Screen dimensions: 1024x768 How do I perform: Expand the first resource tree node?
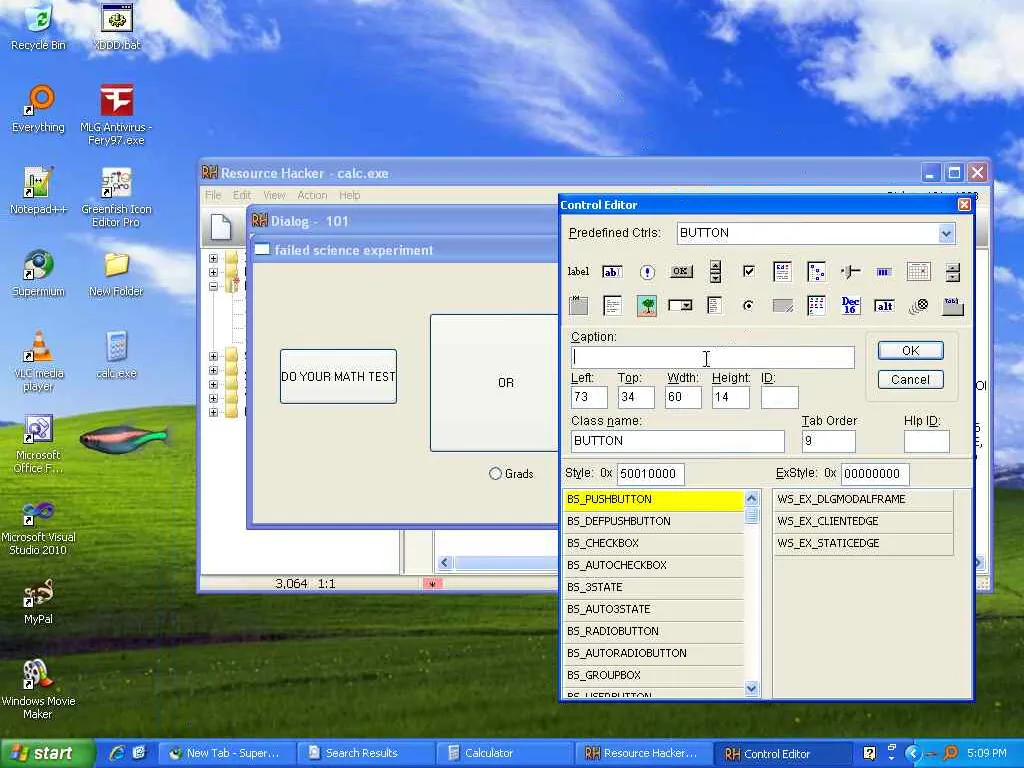213,258
